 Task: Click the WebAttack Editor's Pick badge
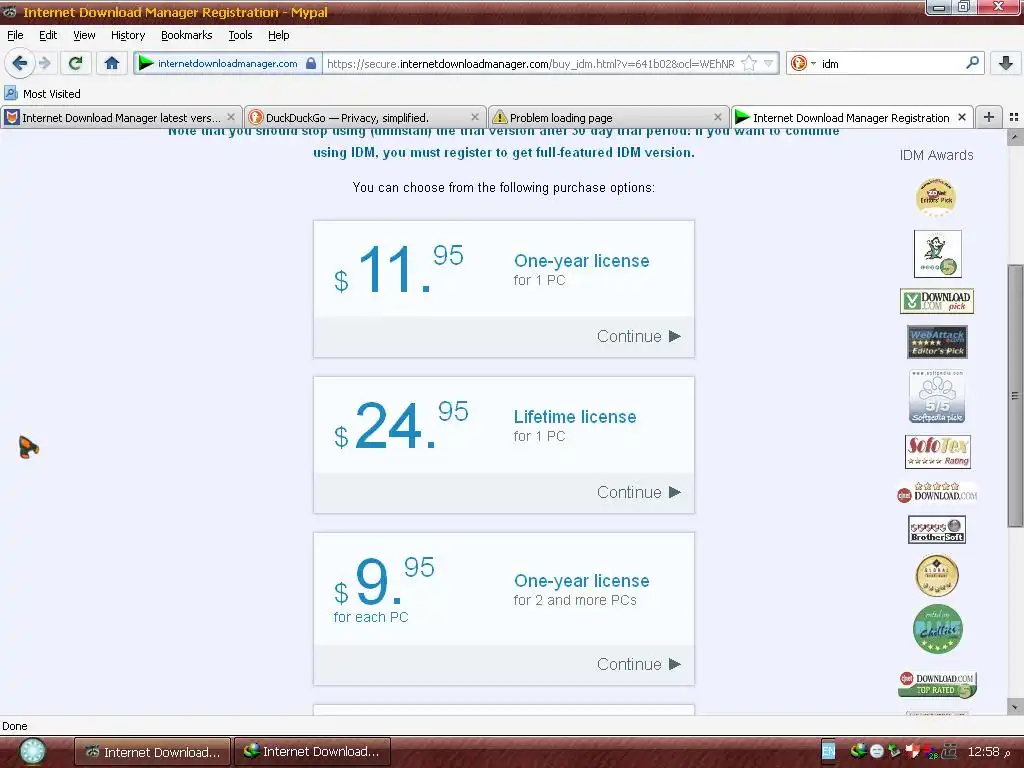937,342
